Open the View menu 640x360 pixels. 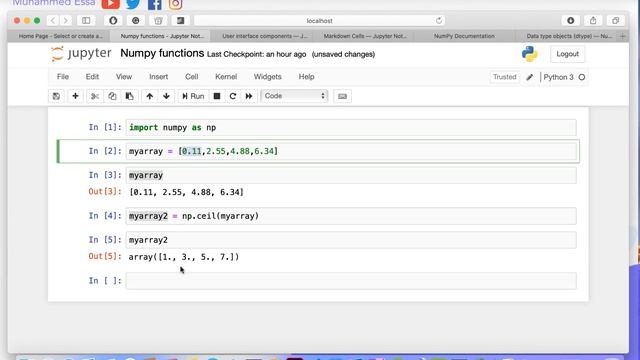click(124, 77)
